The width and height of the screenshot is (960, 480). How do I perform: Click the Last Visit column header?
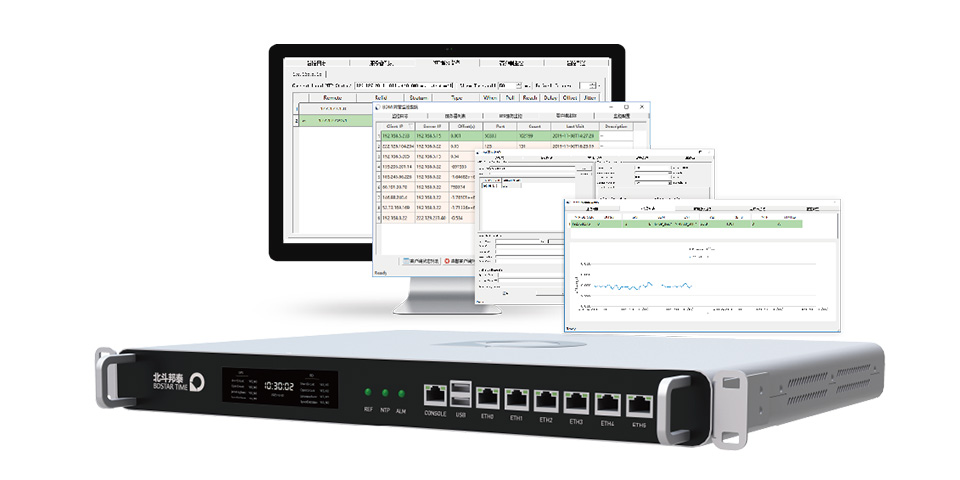tap(578, 127)
